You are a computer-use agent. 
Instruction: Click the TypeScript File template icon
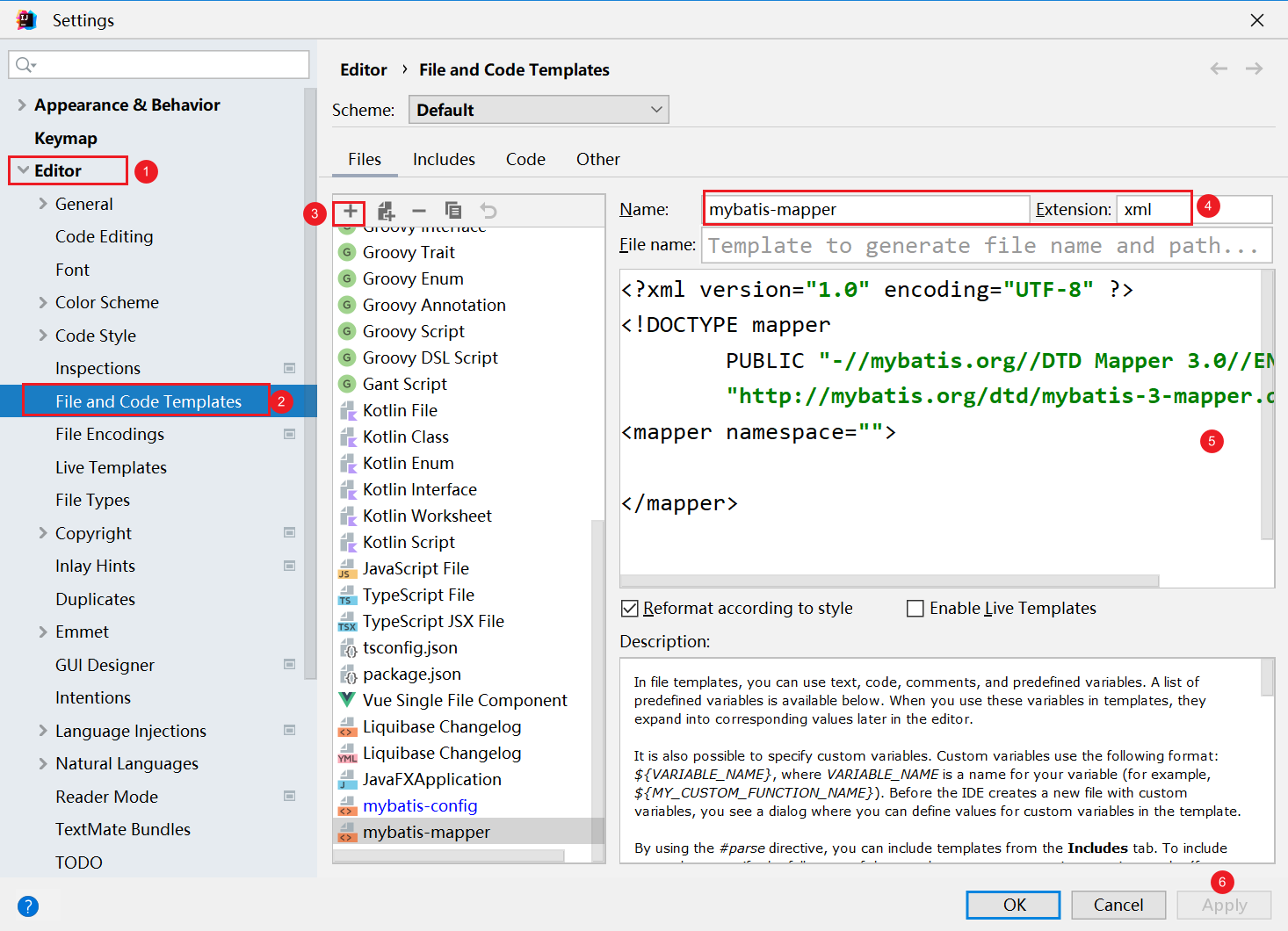coord(347,595)
